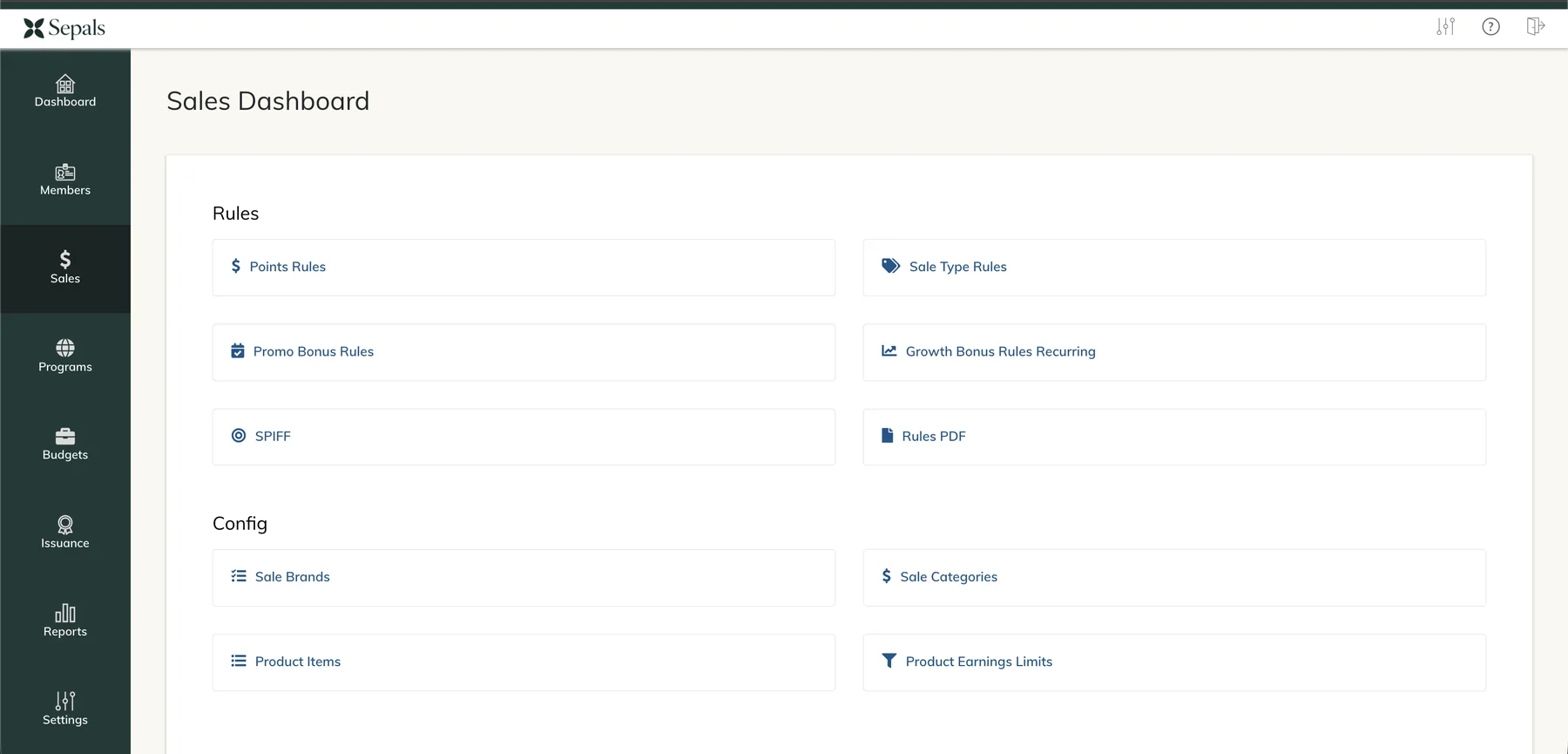Click the line chart icon beside Growth Bonus Rules
Screen dimensions: 1568x754
[x=889, y=351]
